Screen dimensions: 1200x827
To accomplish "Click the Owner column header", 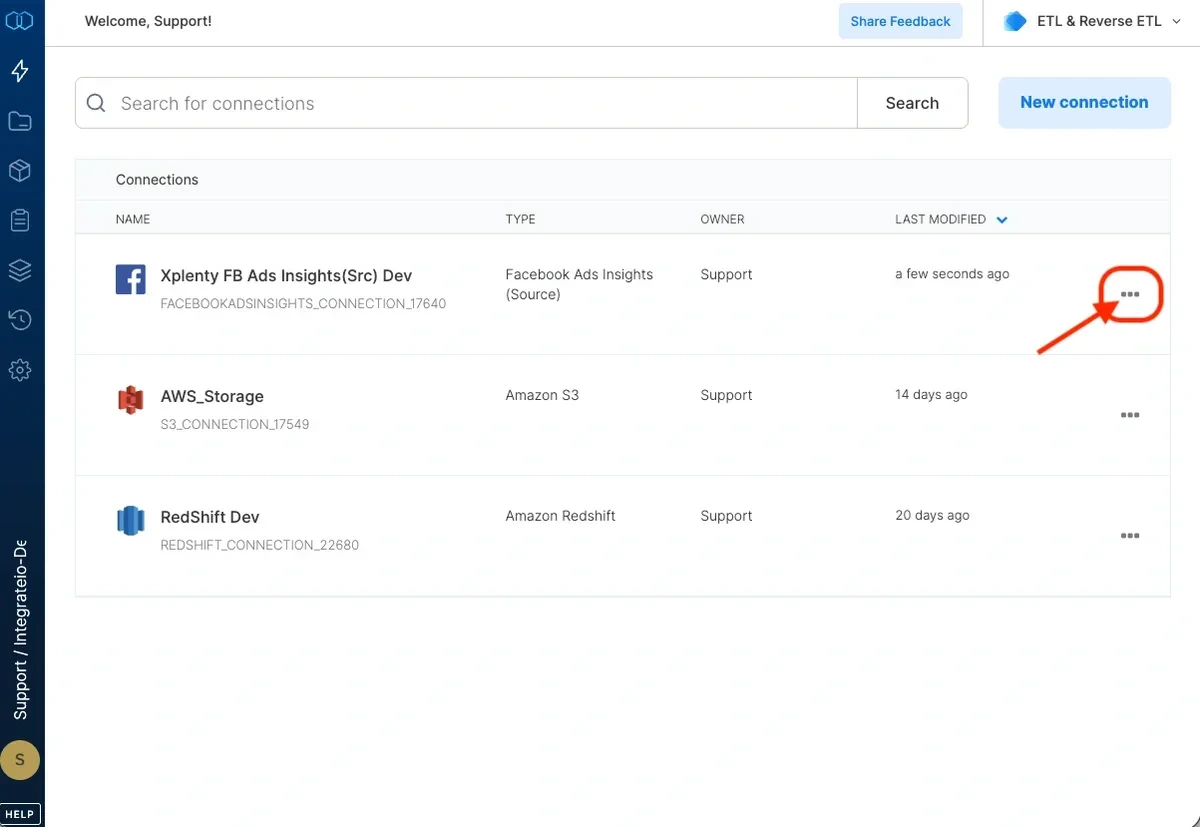I will pyautogui.click(x=722, y=219).
